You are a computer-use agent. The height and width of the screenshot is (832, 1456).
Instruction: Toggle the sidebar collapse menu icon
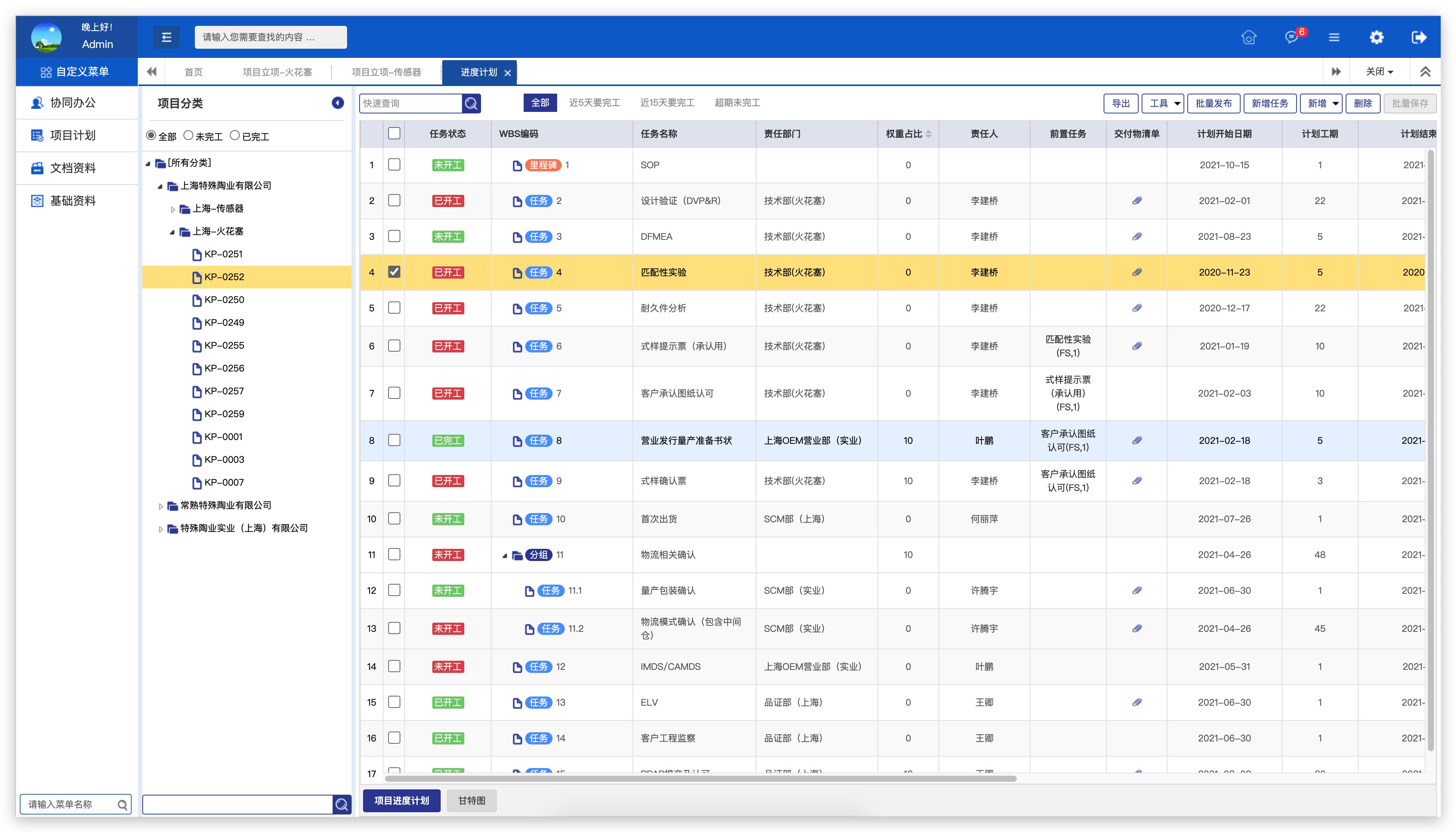click(166, 37)
